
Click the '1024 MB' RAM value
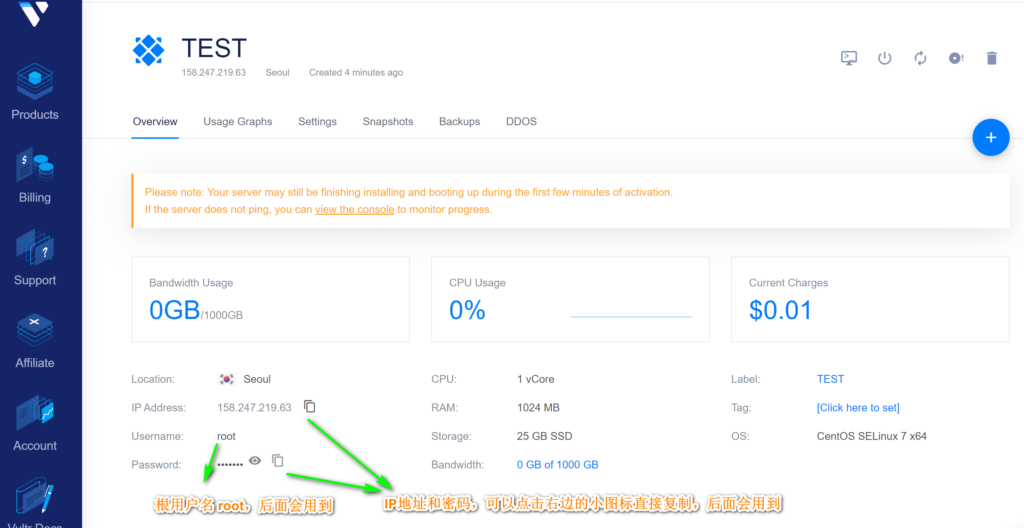(x=538, y=408)
